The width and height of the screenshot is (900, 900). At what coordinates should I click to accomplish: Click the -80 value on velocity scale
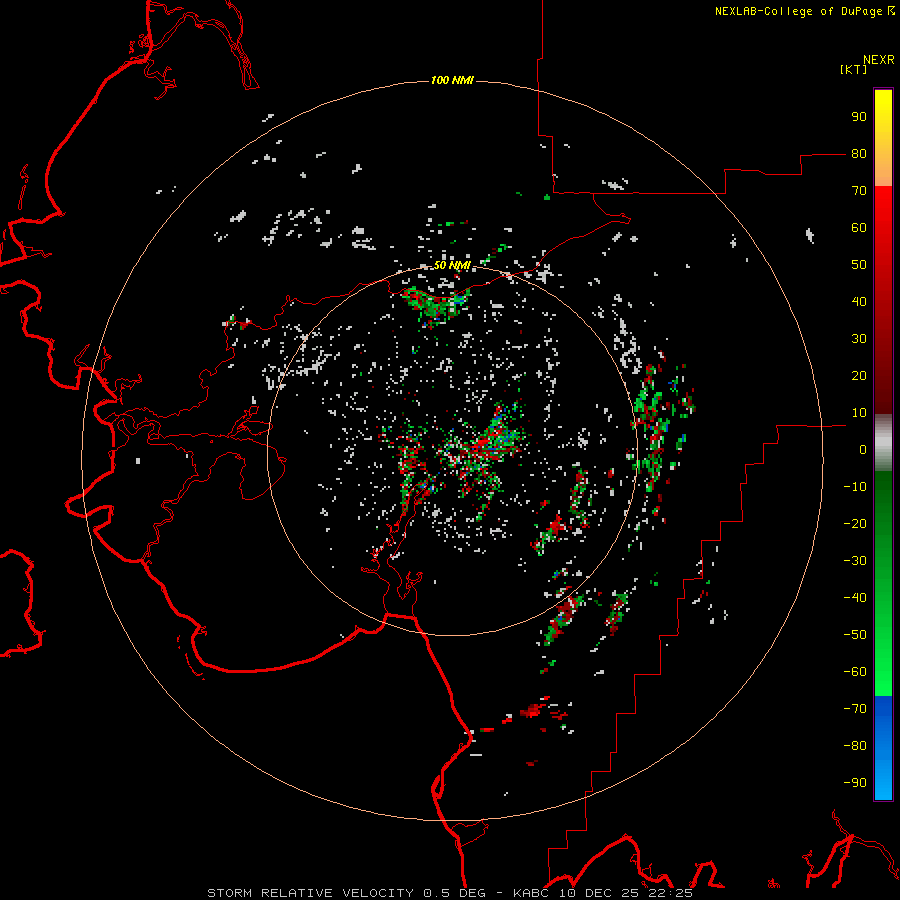pos(855,746)
